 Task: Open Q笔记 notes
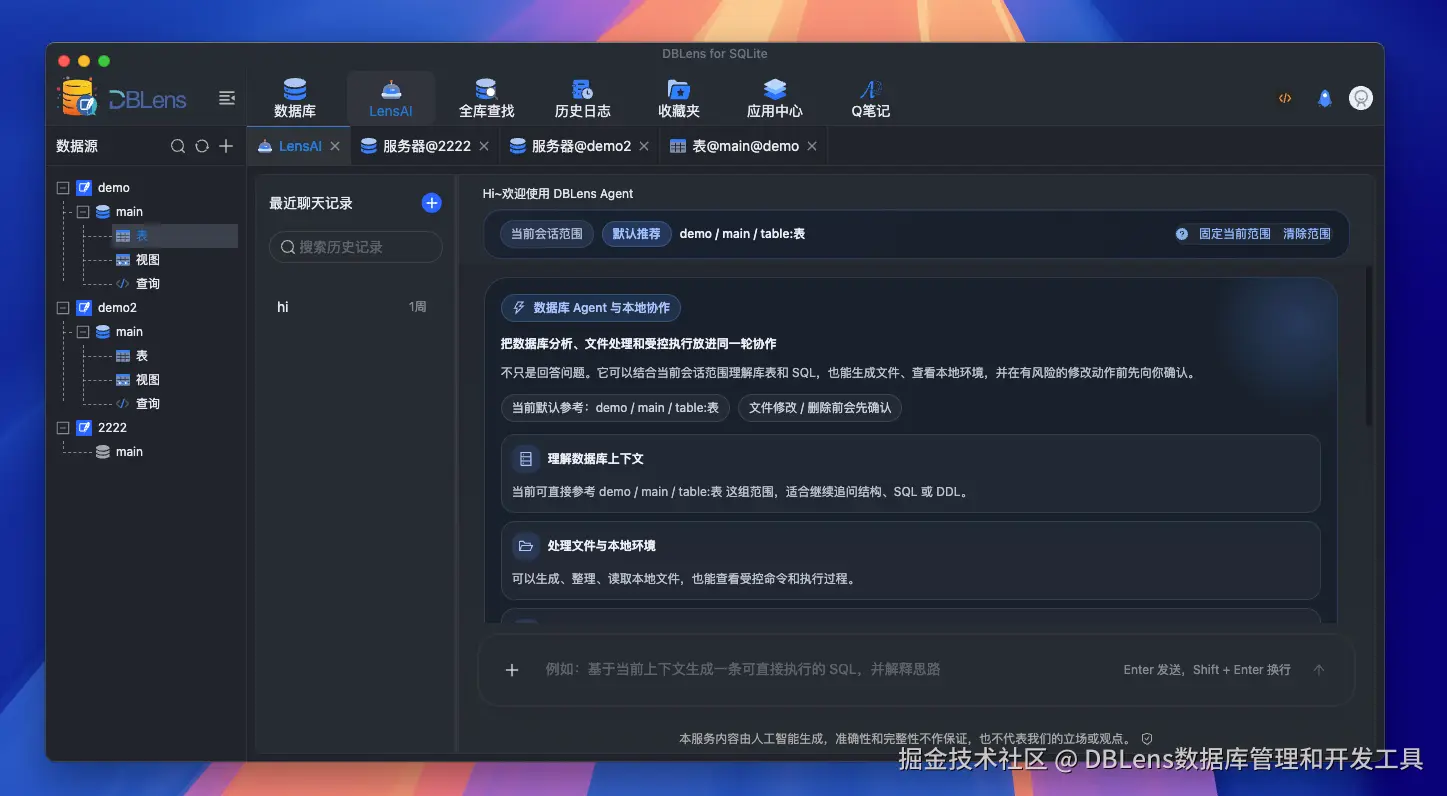tap(871, 98)
